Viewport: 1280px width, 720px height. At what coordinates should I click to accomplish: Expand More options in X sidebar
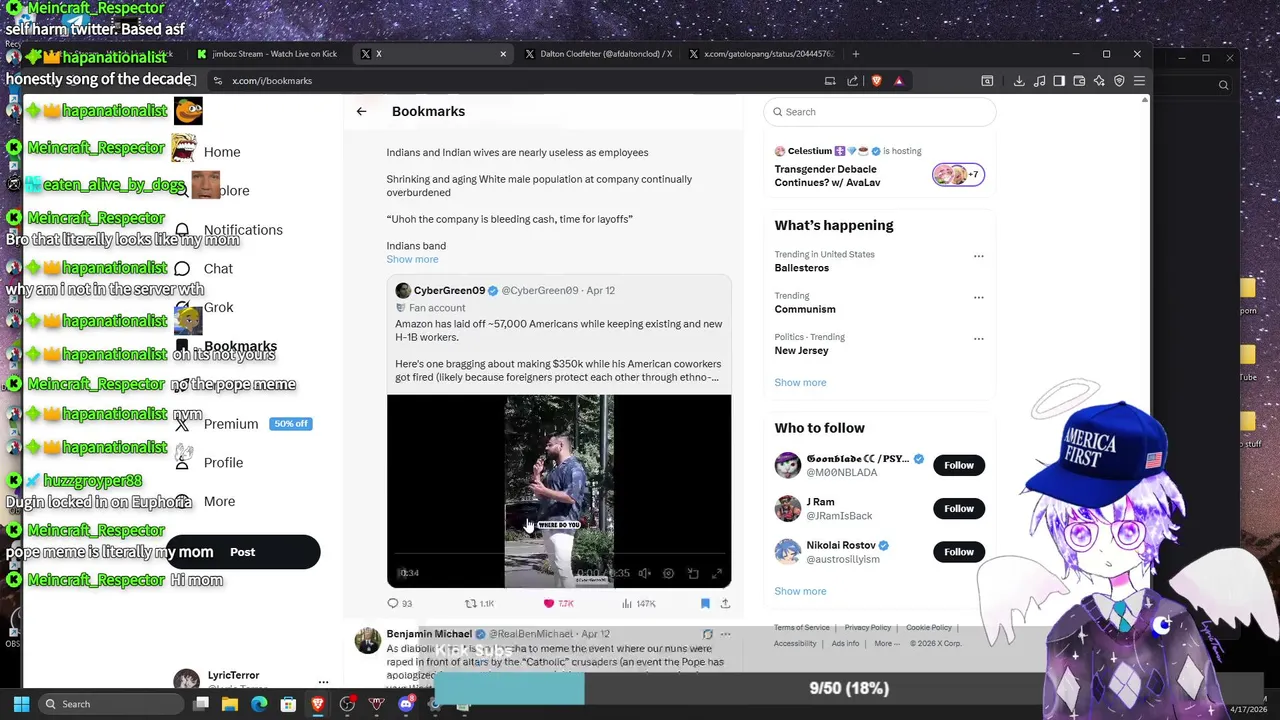(x=204, y=501)
